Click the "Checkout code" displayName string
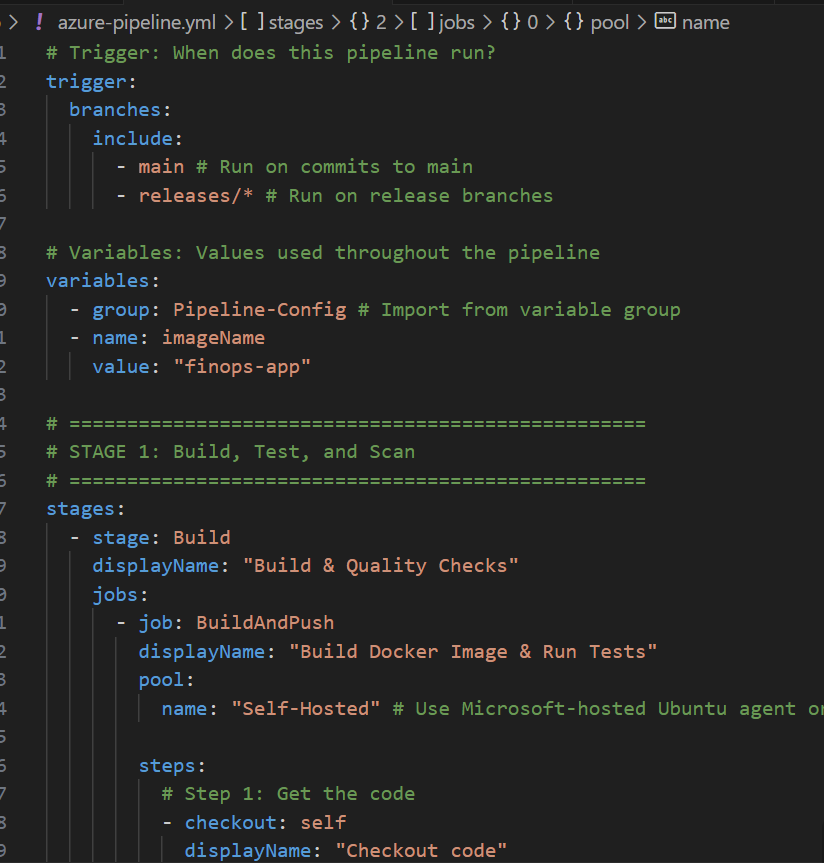Screen dimensions: 824x863 pos(421,850)
